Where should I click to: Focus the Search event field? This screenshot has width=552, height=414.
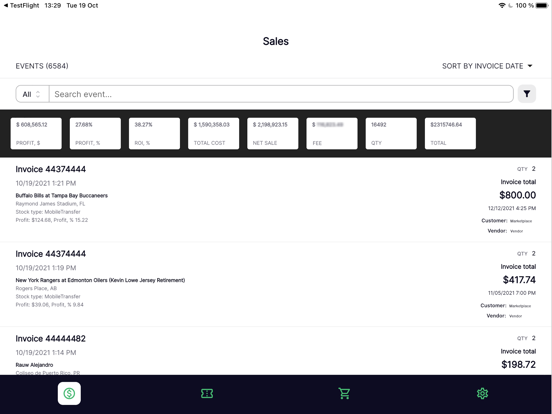pyautogui.click(x=281, y=94)
